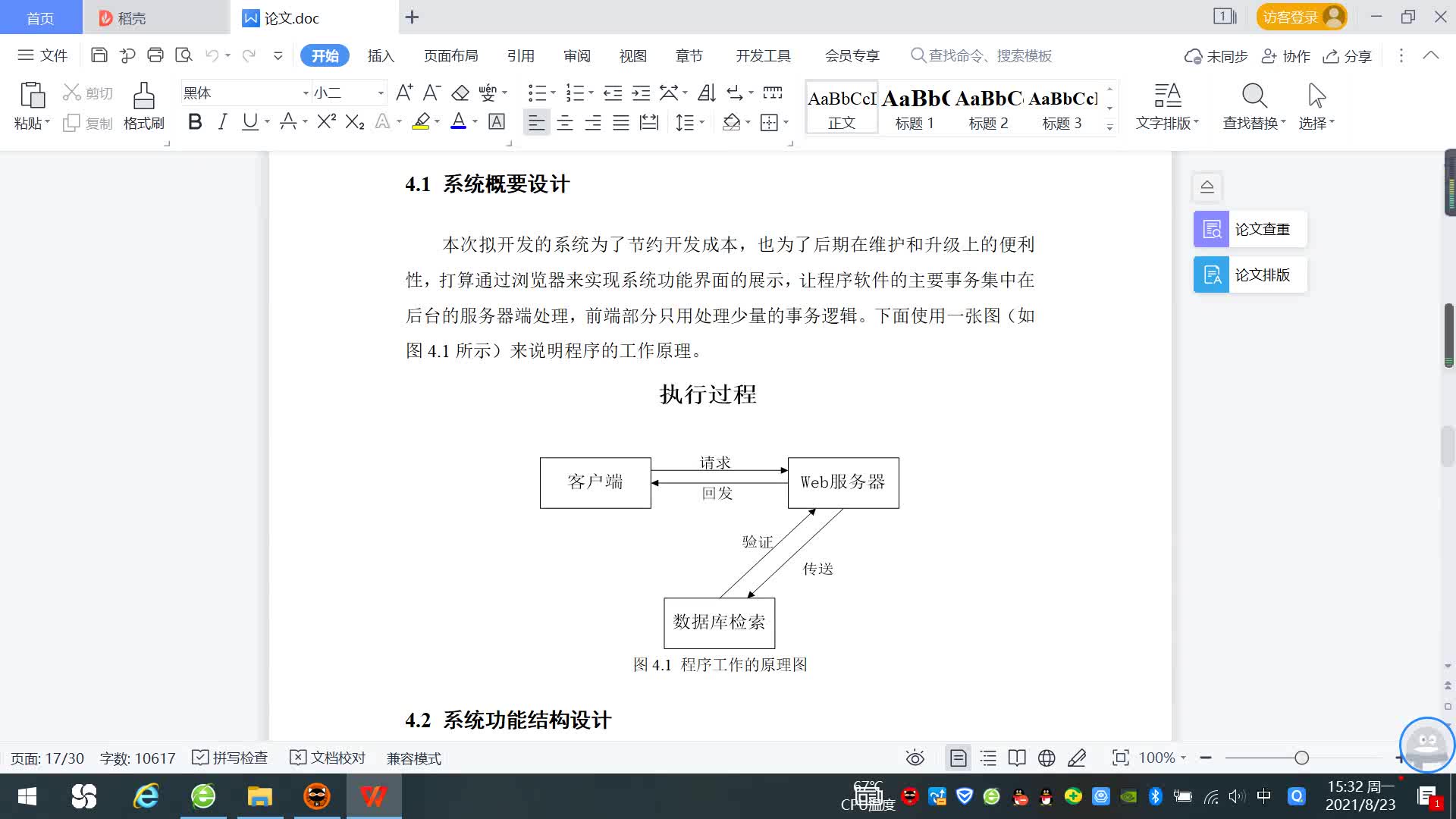Open the font size dropdown (小二)

(381, 93)
